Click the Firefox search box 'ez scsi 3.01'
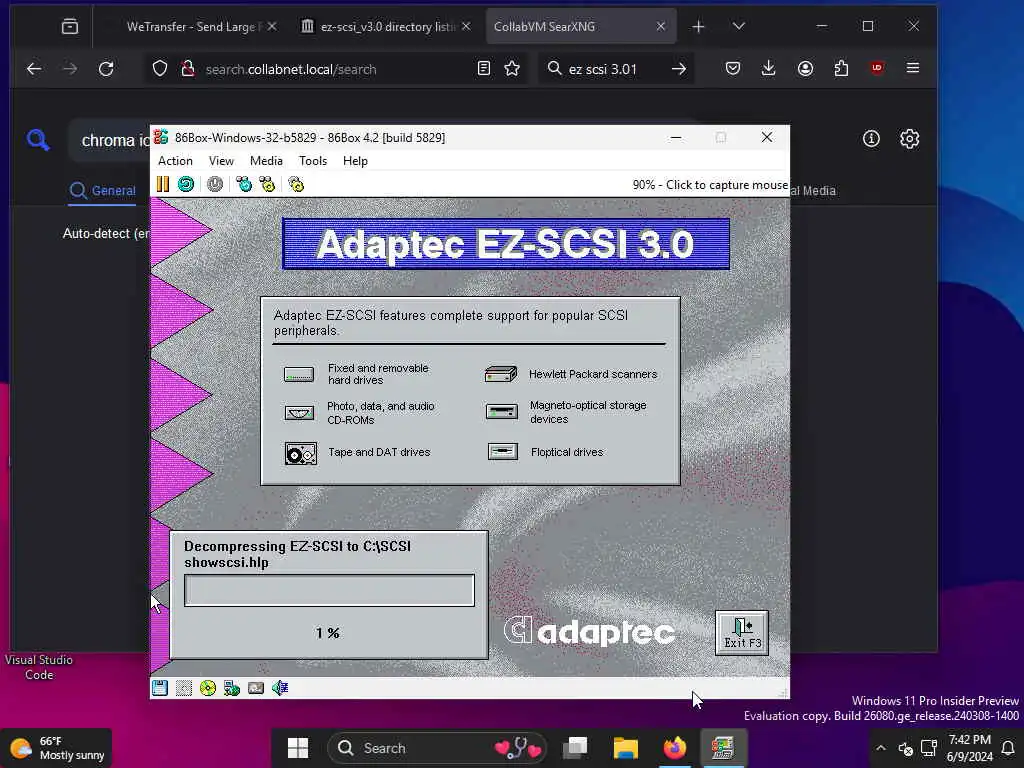 coord(602,69)
